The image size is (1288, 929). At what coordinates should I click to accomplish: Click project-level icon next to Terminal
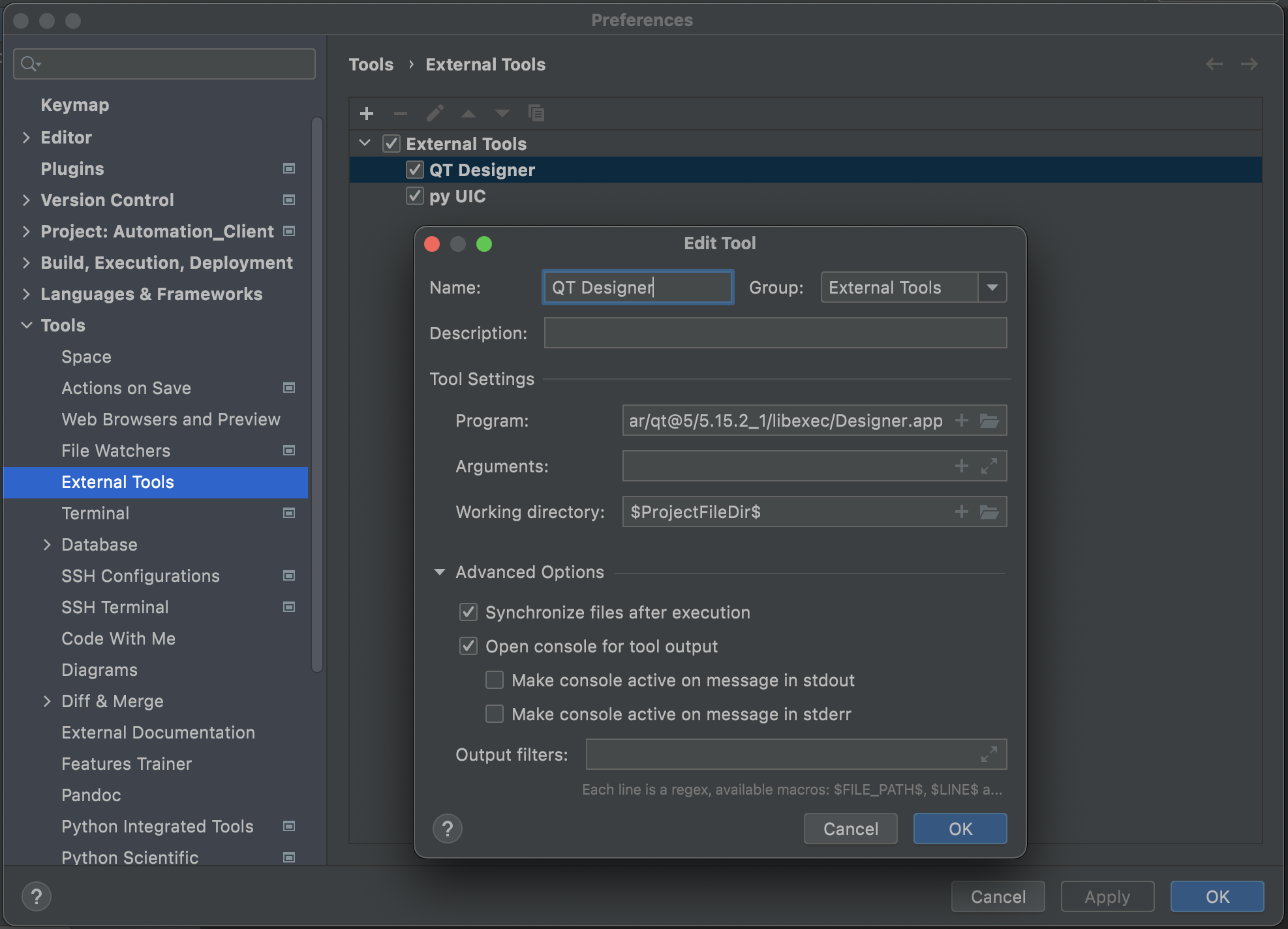point(289,513)
